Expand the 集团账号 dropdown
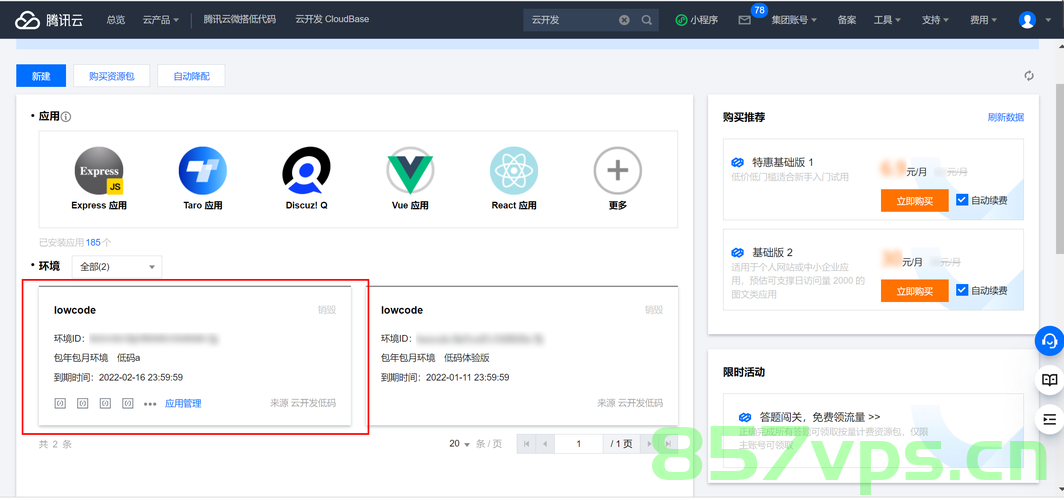The image size is (1064, 500). pos(794,20)
